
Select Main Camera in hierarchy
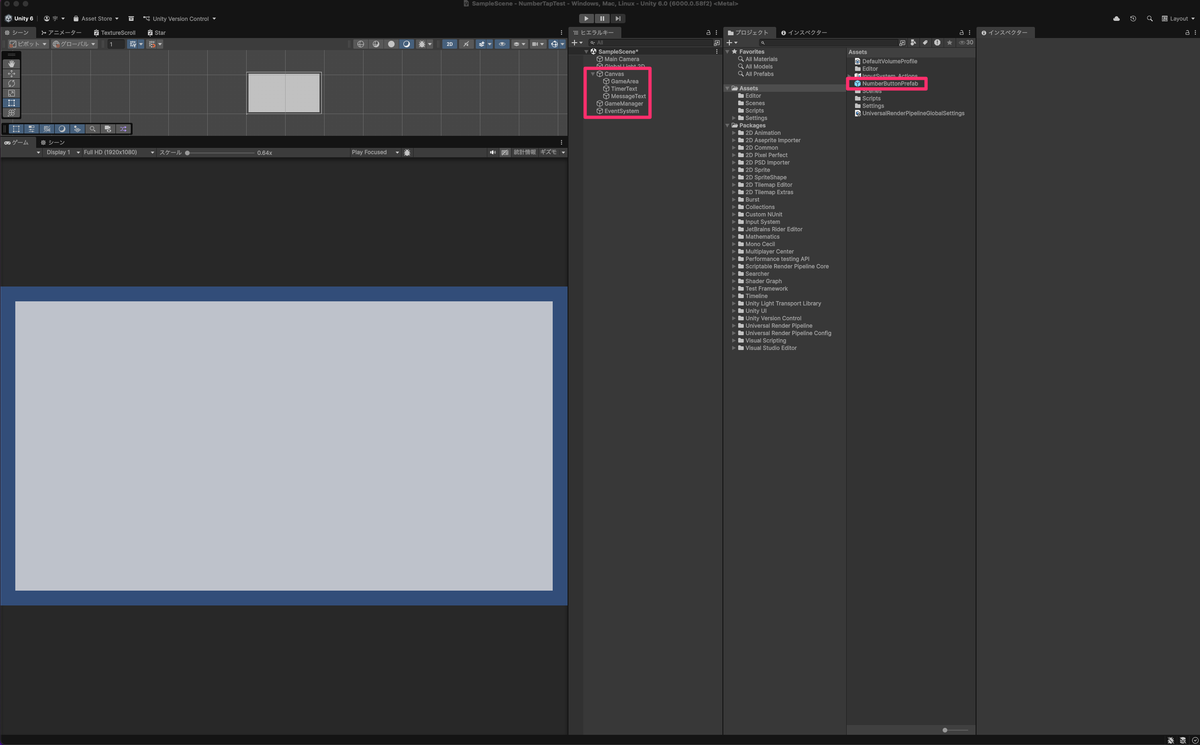click(x=618, y=59)
